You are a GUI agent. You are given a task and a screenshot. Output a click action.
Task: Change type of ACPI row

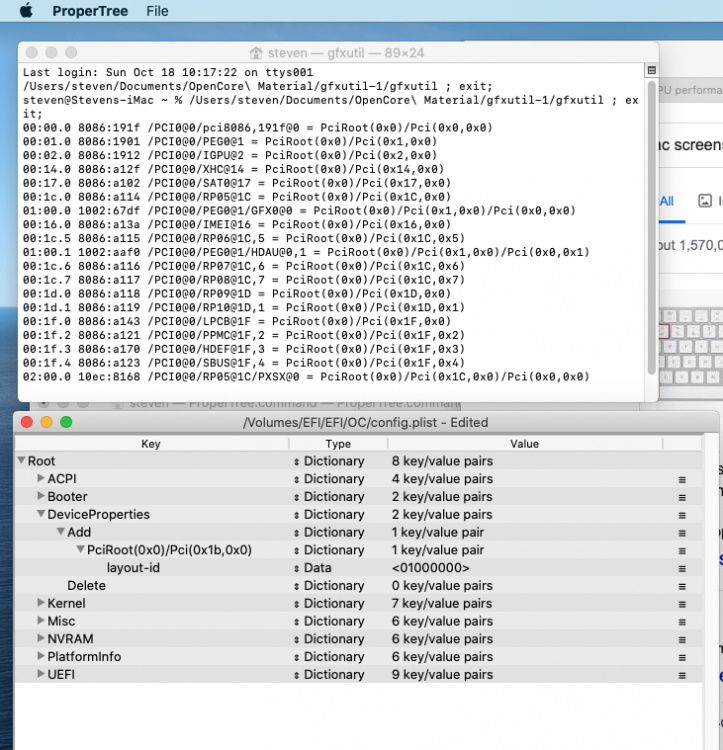[x=296, y=479]
